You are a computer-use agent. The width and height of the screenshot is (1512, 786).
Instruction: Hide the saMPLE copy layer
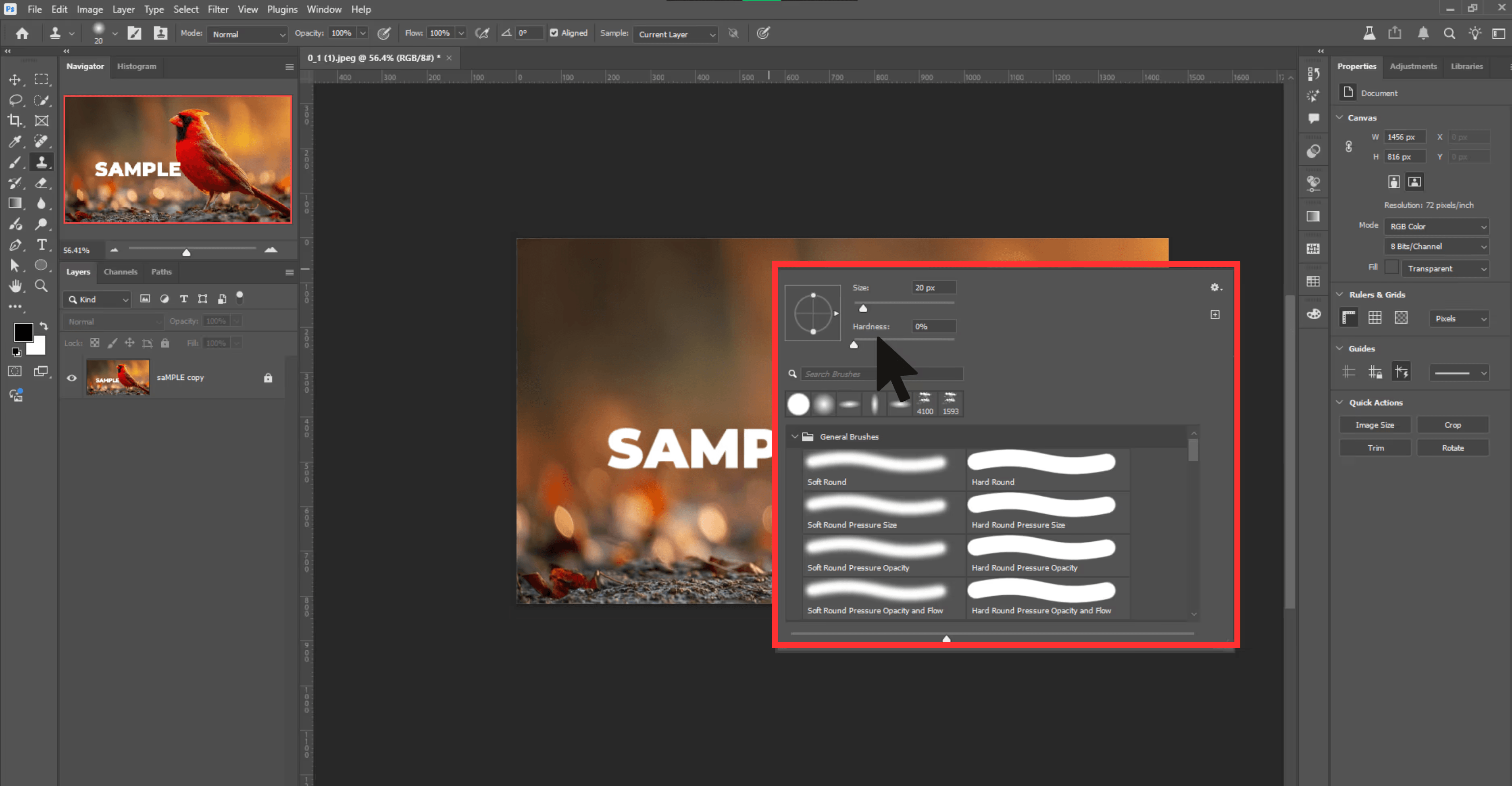pyautogui.click(x=72, y=378)
